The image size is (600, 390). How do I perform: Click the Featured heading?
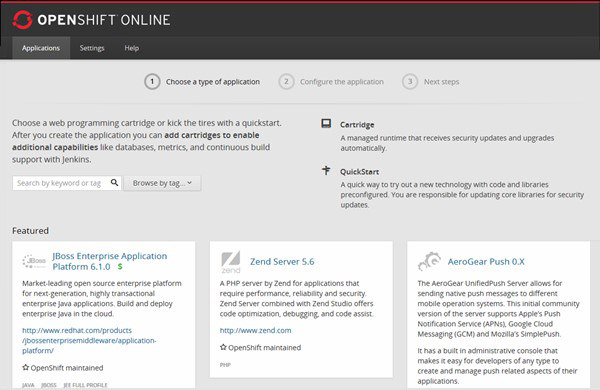click(x=30, y=230)
